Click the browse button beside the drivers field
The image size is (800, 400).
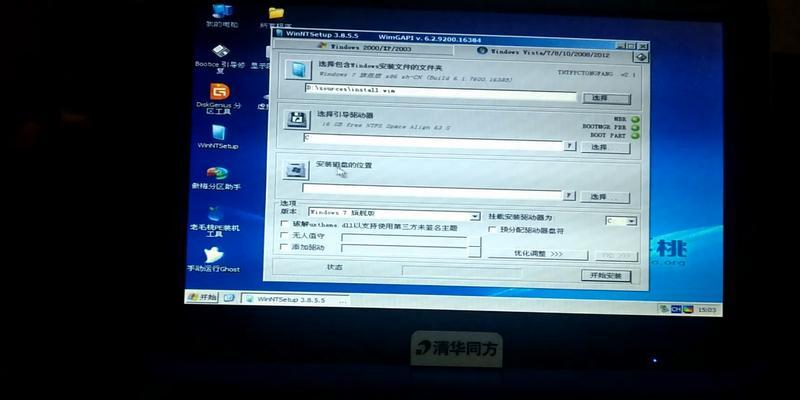(474, 252)
